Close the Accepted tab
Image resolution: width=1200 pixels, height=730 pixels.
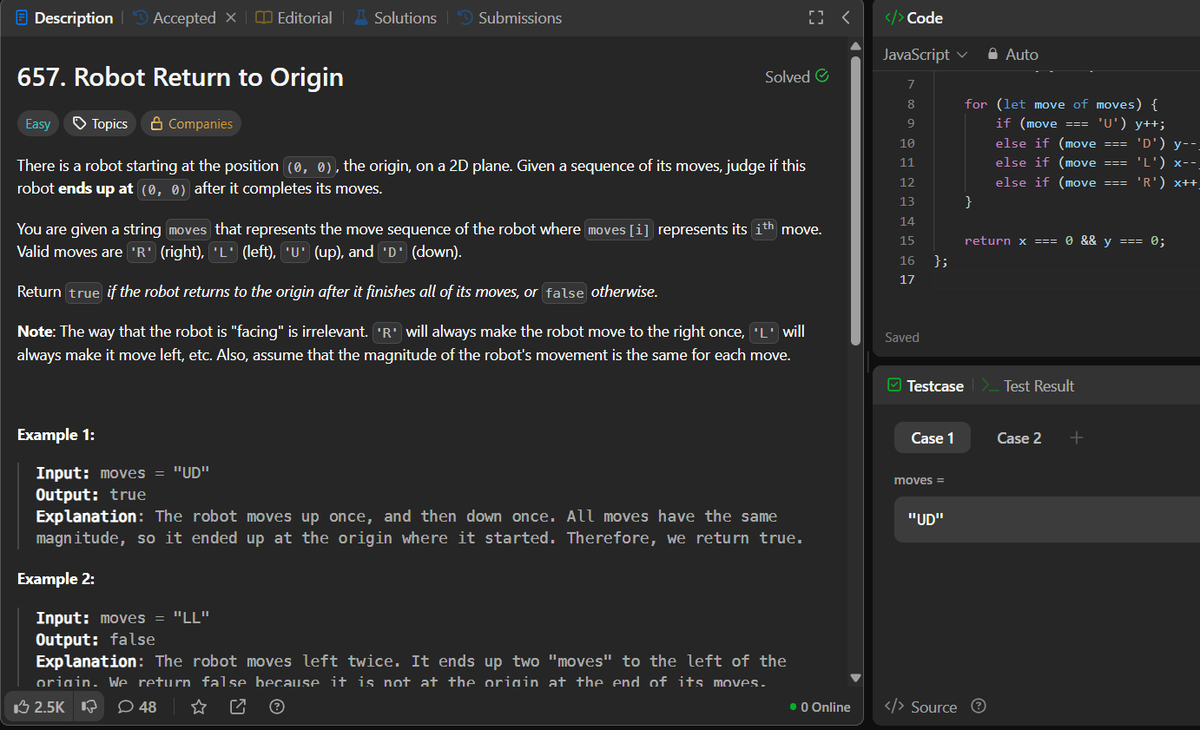point(229,18)
